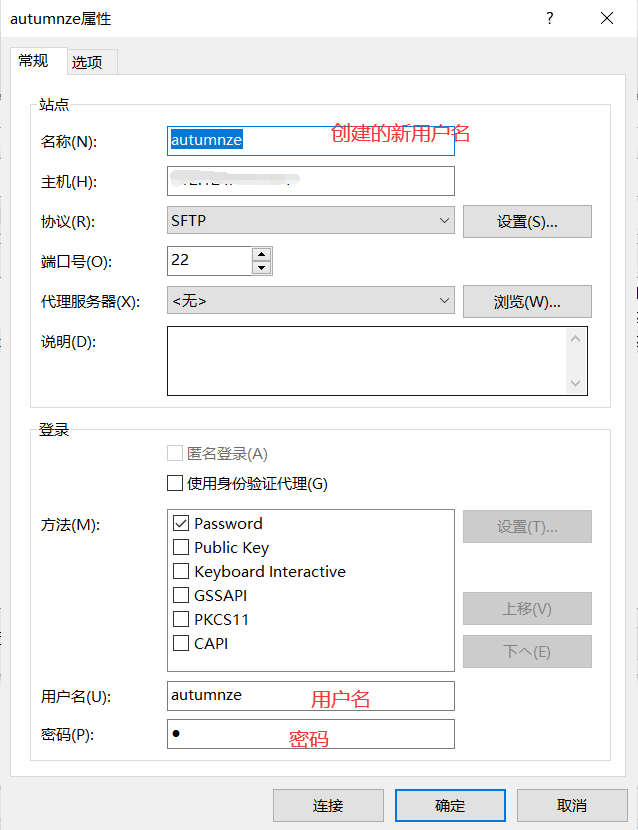Viewport: 638px width, 830px height.
Task: Click the 连接 (Connect) button
Action: 328,805
